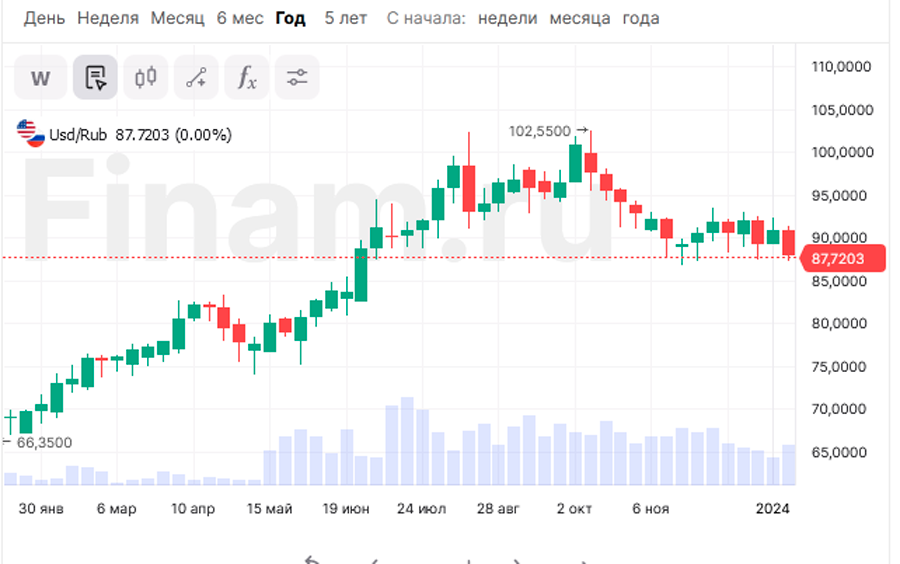Show data since start of недели
Viewport: 900px width, 564px height.
click(507, 18)
